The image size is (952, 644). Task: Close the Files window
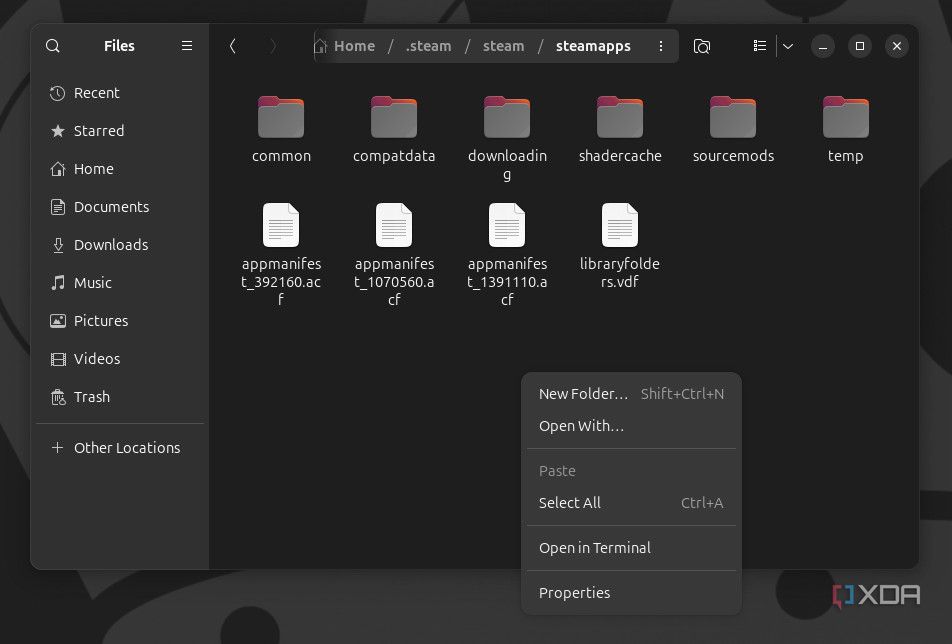click(x=897, y=46)
